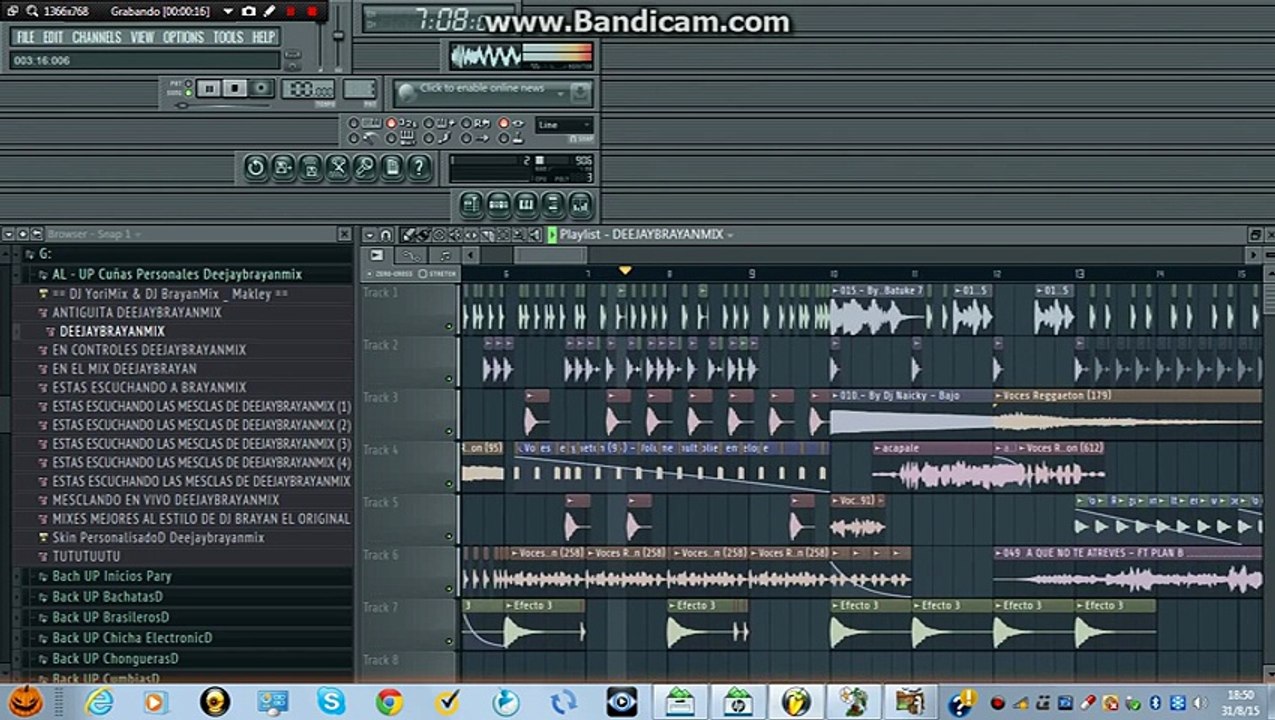Image resolution: width=1275 pixels, height=720 pixels.
Task: Open the Browser Snap 1 selector
Action: pyautogui.click(x=94, y=234)
